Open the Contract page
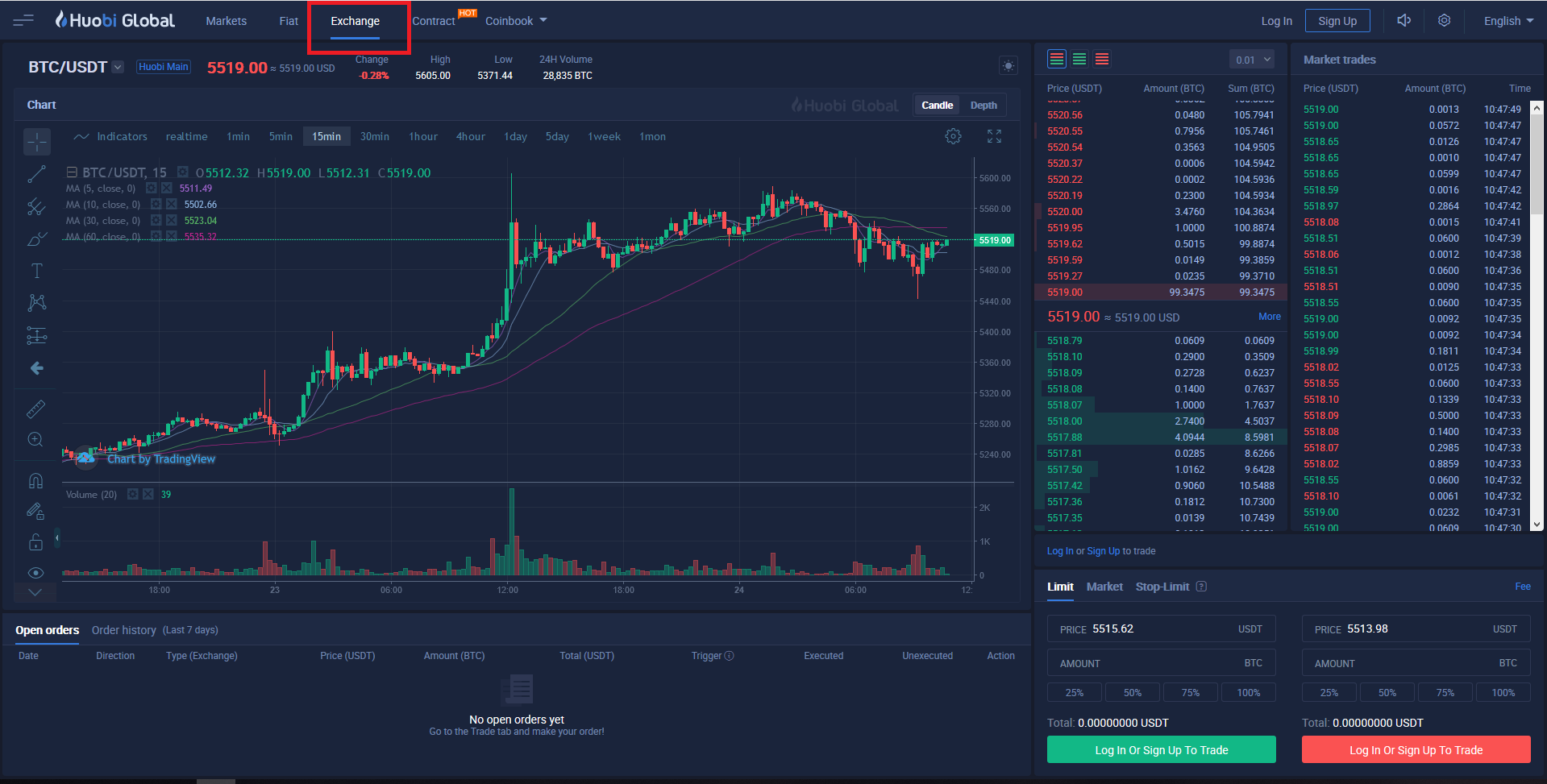 pos(434,21)
